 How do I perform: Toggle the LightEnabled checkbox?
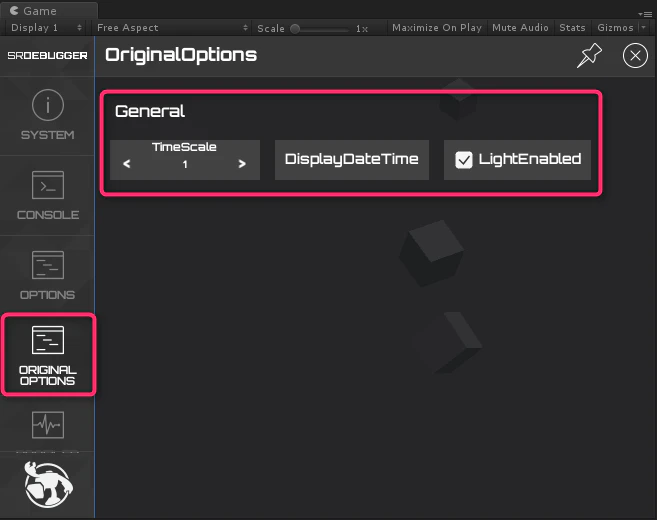click(x=463, y=160)
